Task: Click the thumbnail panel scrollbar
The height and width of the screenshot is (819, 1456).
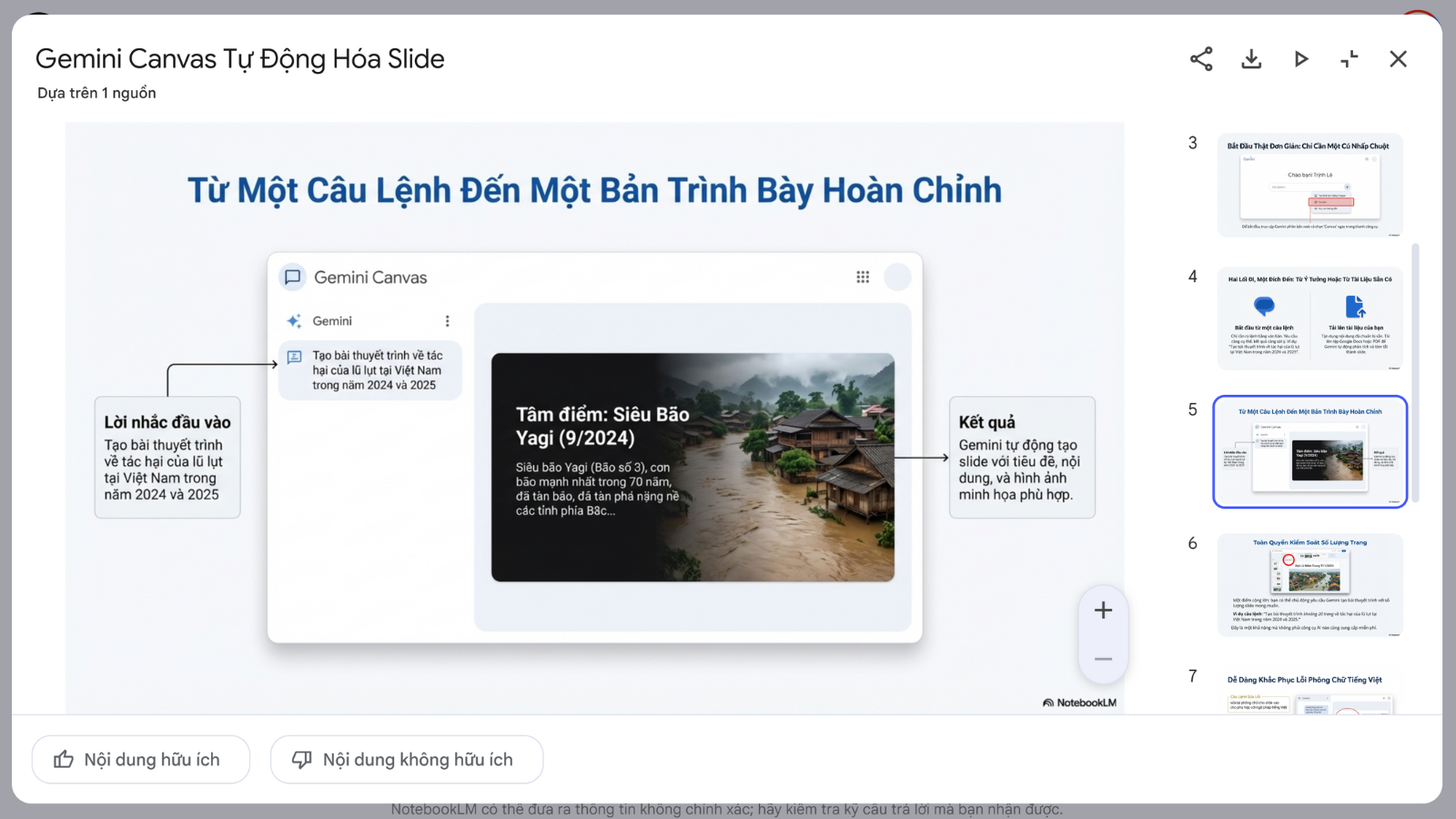Action: (1415, 373)
